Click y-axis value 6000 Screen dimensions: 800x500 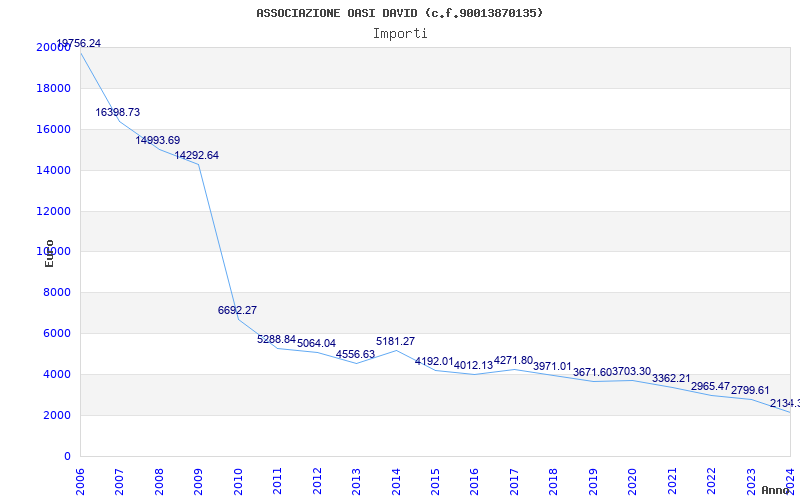coord(57,333)
